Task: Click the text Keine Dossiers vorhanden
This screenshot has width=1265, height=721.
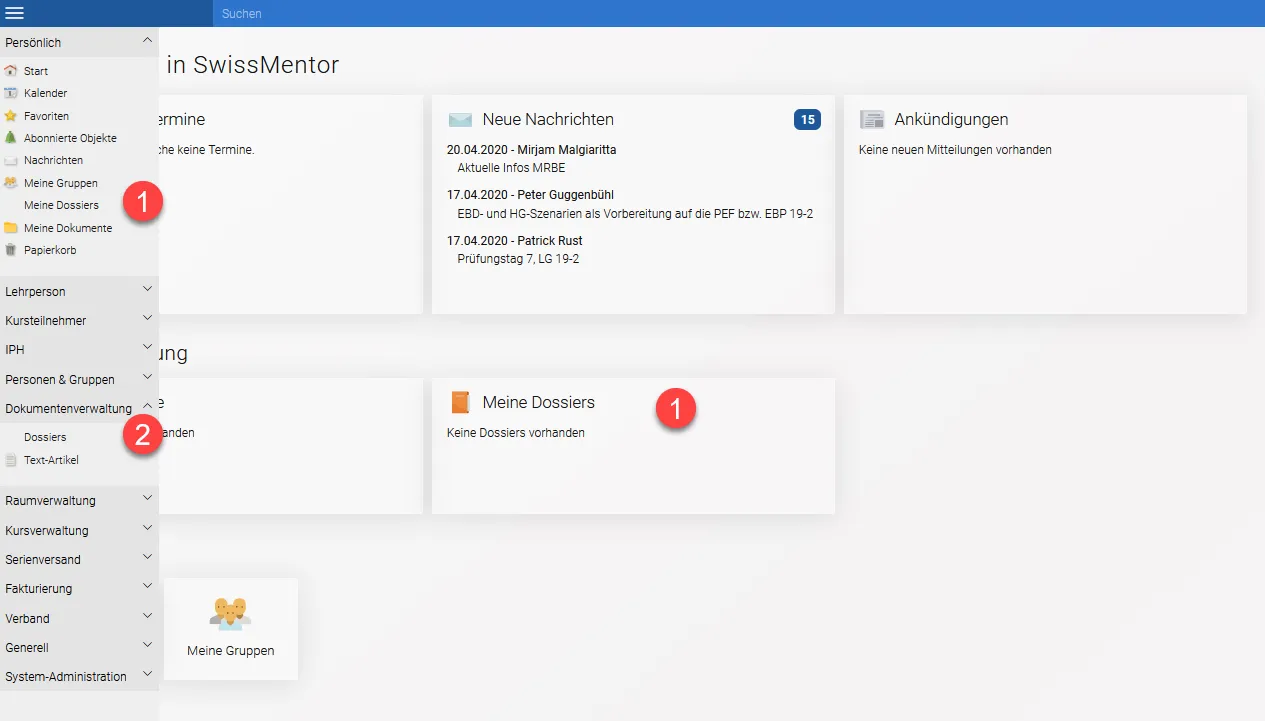Action: 516,433
